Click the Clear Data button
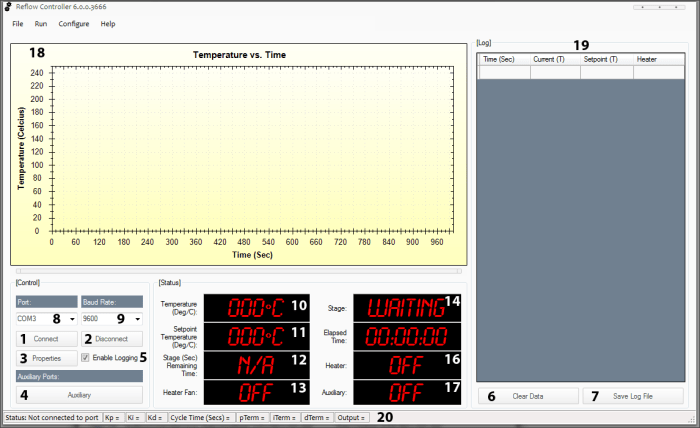700x428 pixels. coord(528,396)
